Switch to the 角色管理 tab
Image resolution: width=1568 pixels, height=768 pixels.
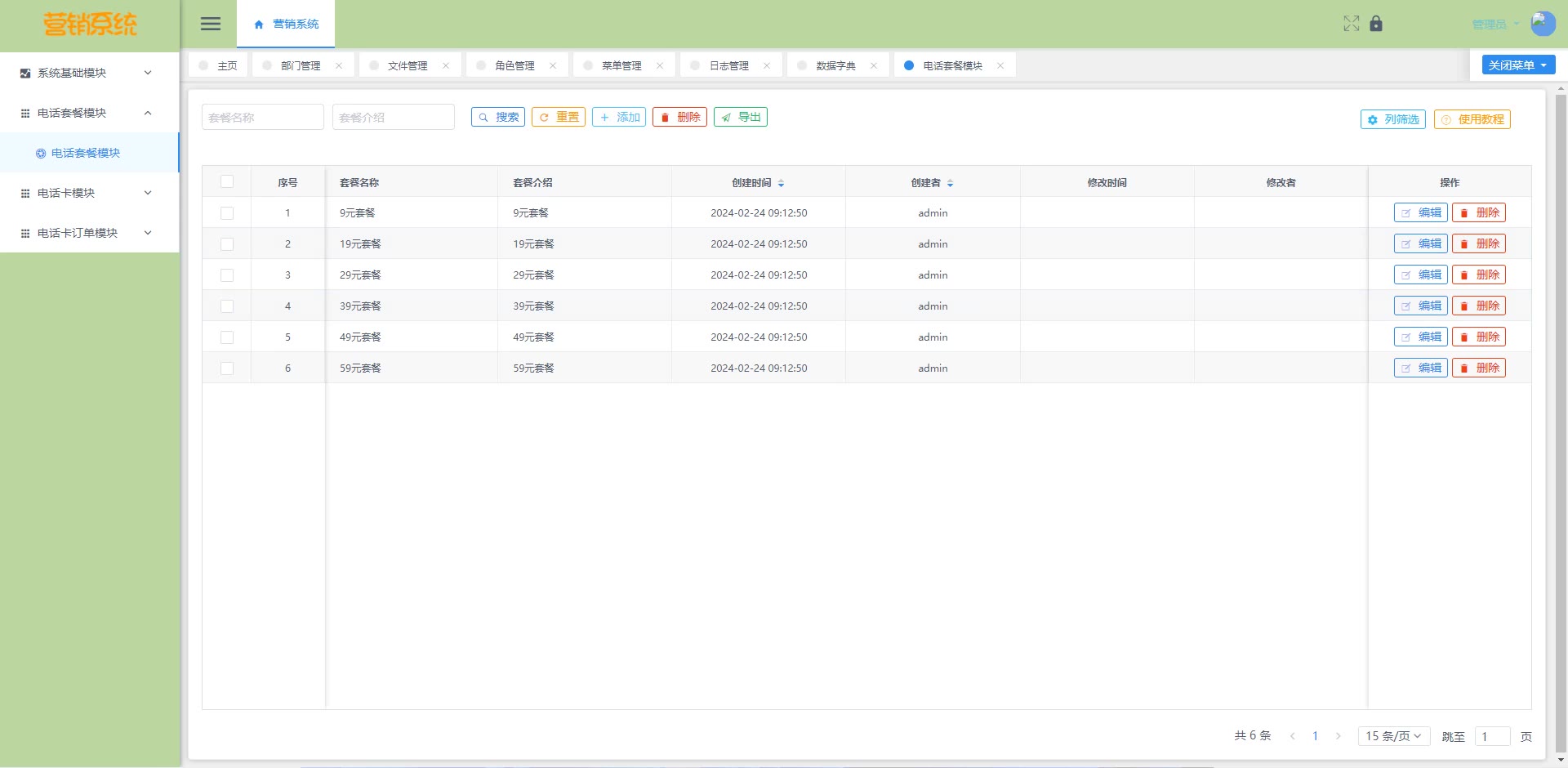click(x=514, y=65)
